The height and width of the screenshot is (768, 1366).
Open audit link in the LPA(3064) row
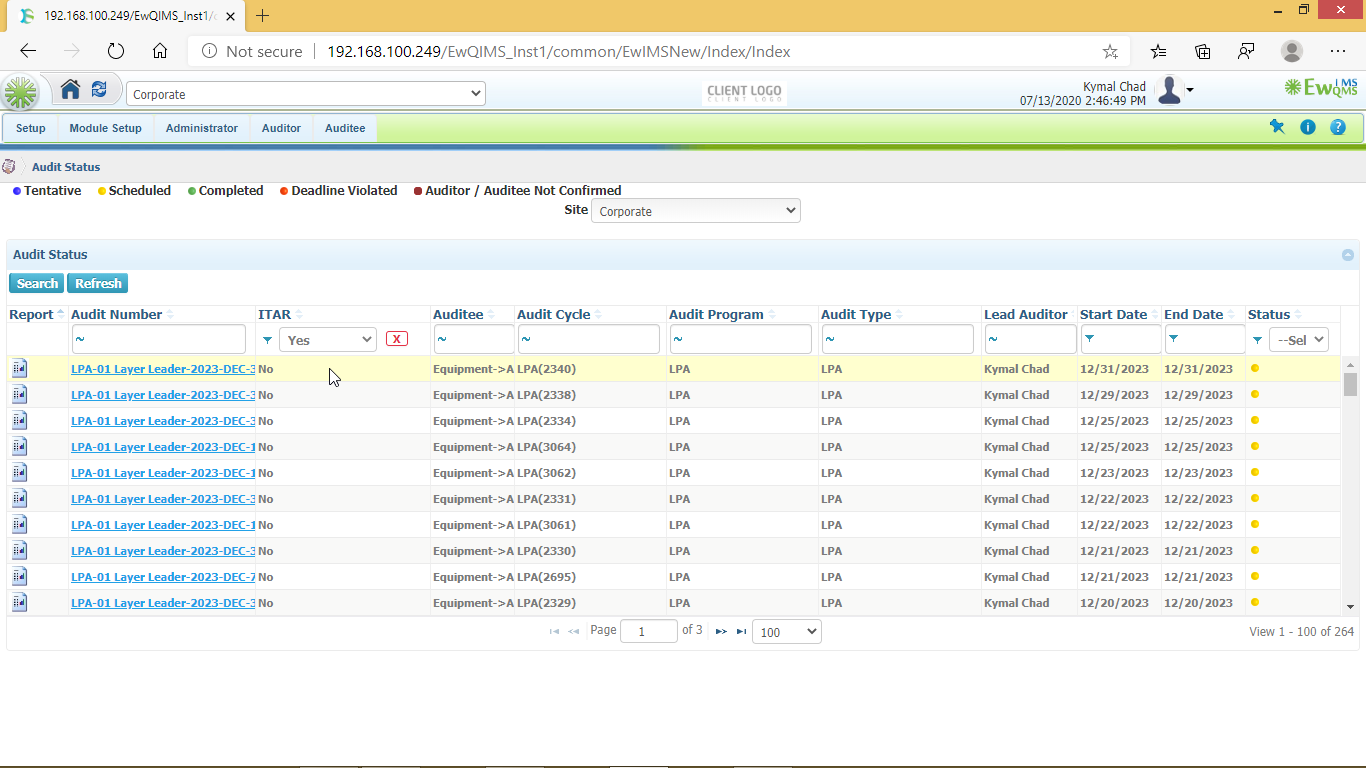click(x=163, y=447)
